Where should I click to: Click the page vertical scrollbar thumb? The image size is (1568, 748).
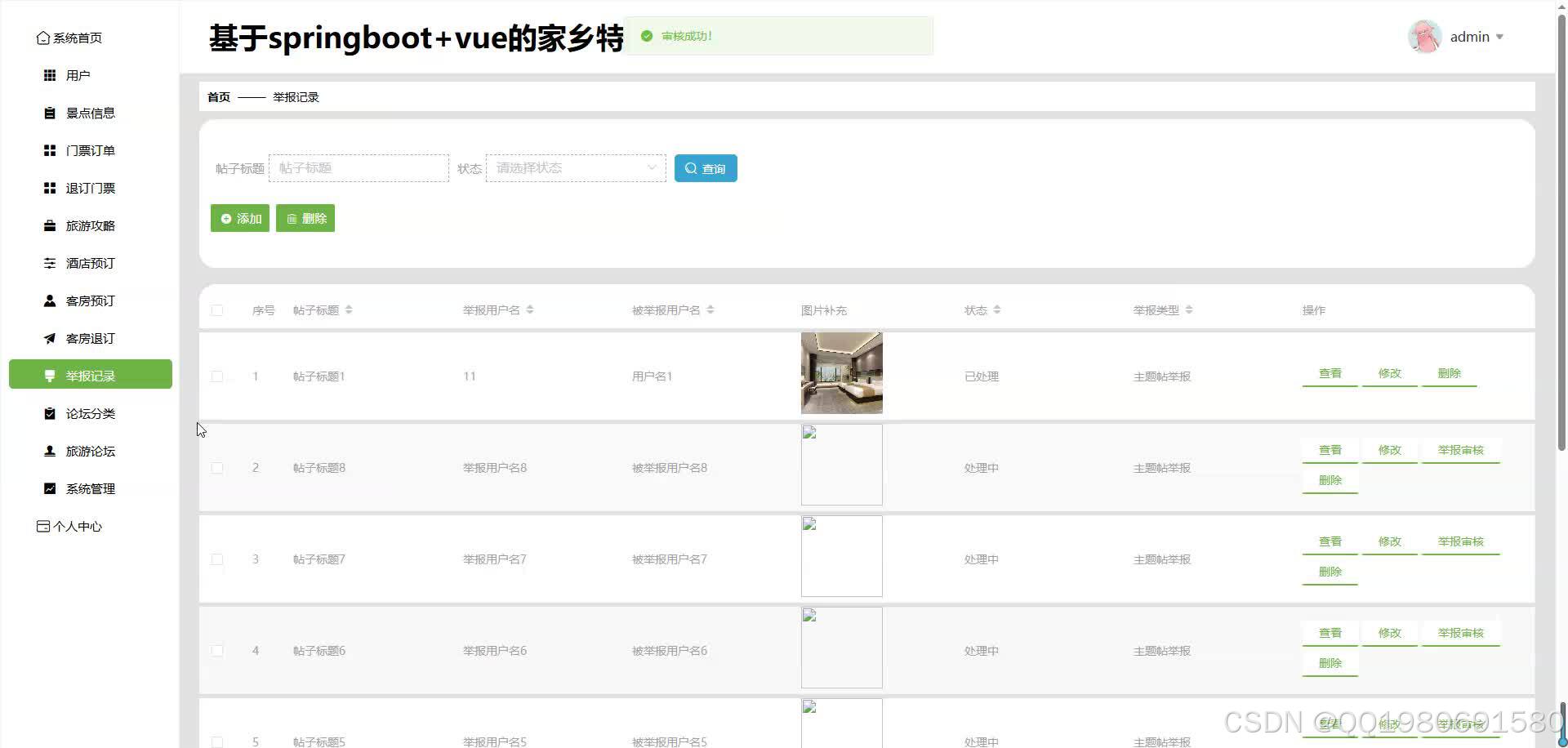(x=1561, y=233)
